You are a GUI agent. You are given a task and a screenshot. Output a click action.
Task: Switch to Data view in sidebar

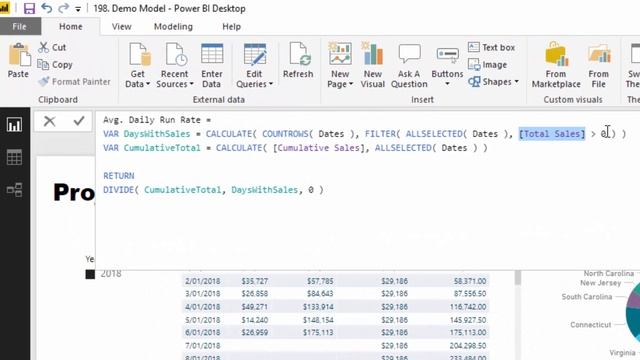[x=14, y=157]
